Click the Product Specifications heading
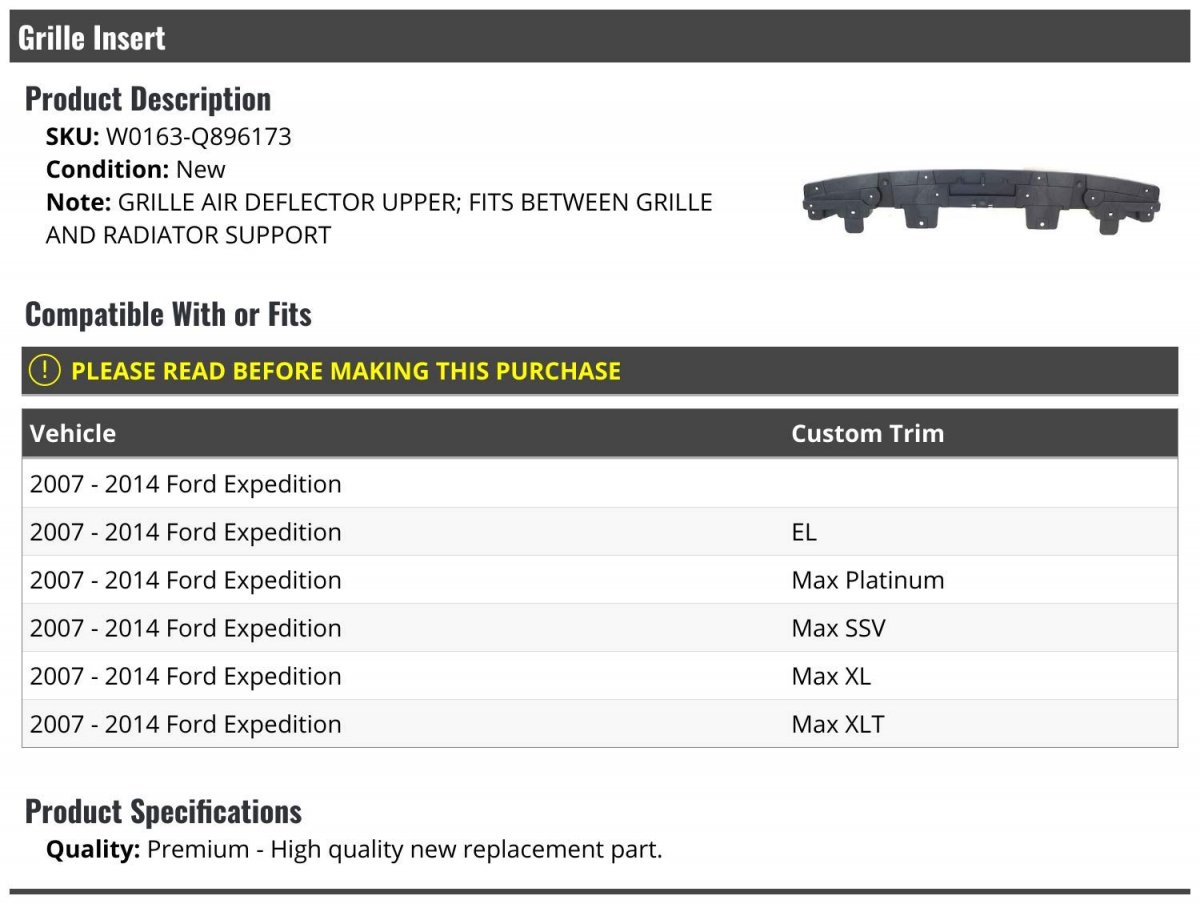Screen dimensions: 1200x904 point(163,811)
